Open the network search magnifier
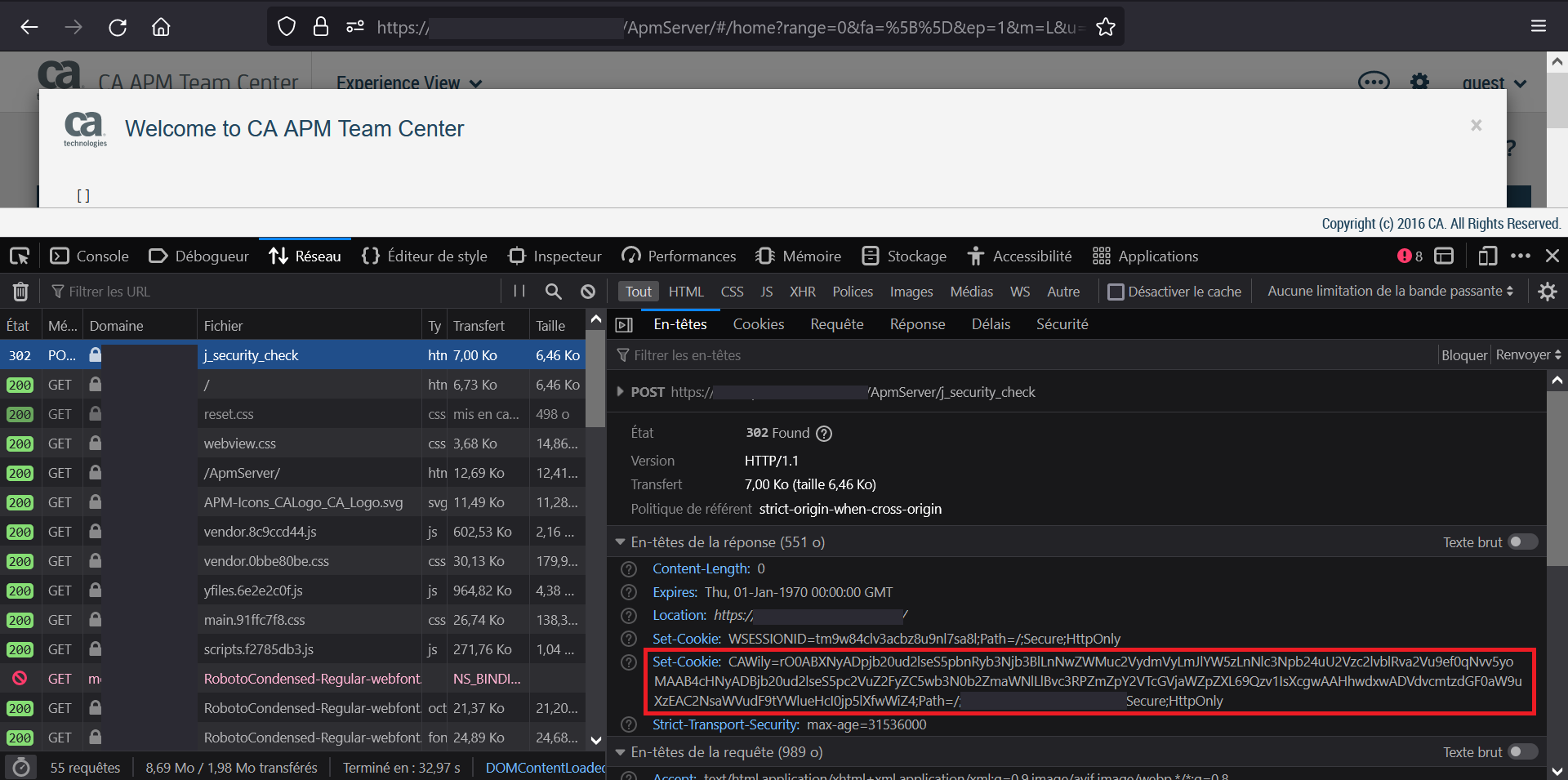The width and height of the screenshot is (1568, 780). [554, 292]
